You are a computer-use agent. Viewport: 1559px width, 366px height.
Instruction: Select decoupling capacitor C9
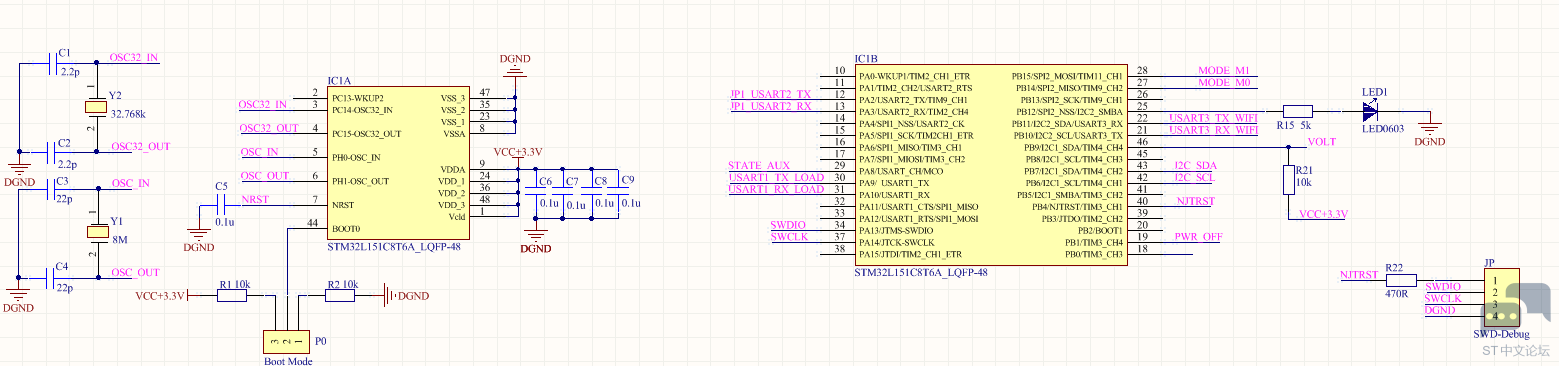619,192
